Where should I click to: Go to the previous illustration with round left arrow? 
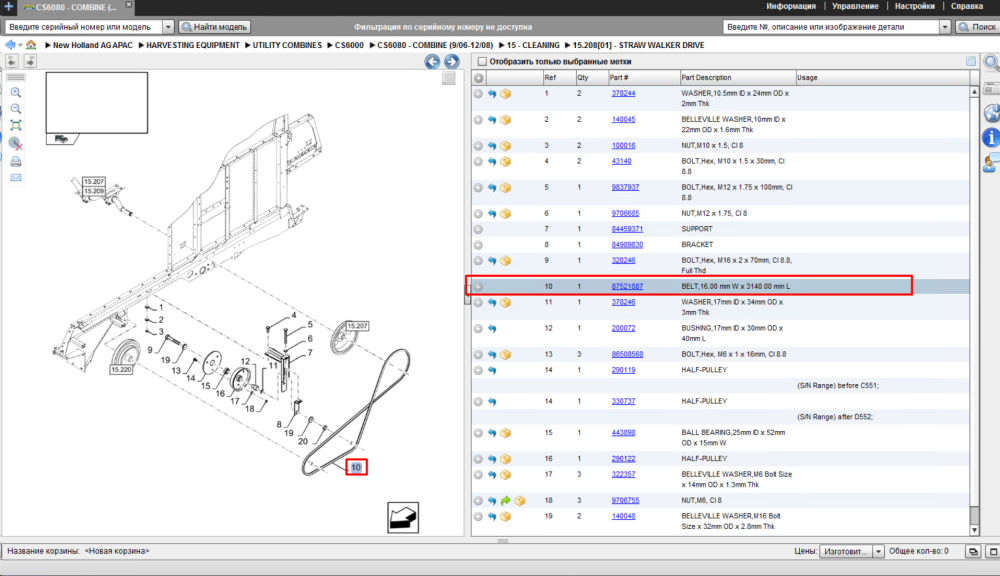coord(432,61)
